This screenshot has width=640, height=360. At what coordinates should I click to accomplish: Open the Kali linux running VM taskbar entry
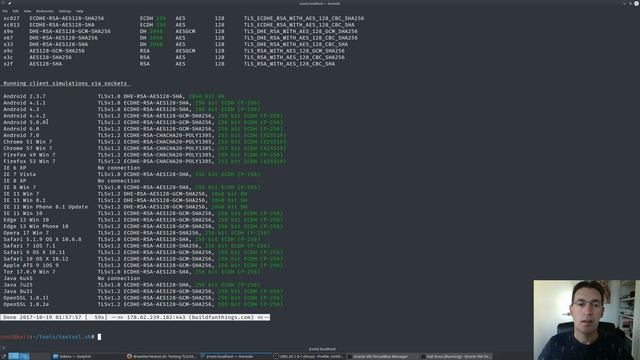click(456, 356)
